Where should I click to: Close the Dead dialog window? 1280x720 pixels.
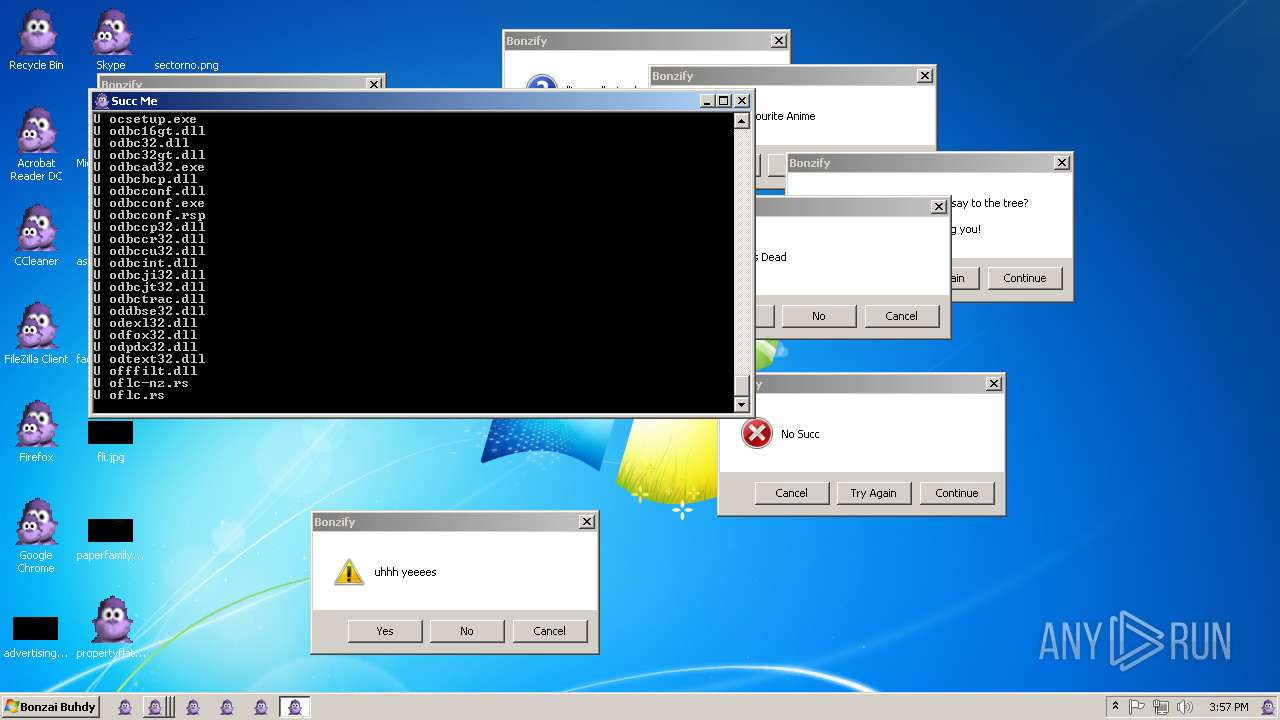point(938,206)
